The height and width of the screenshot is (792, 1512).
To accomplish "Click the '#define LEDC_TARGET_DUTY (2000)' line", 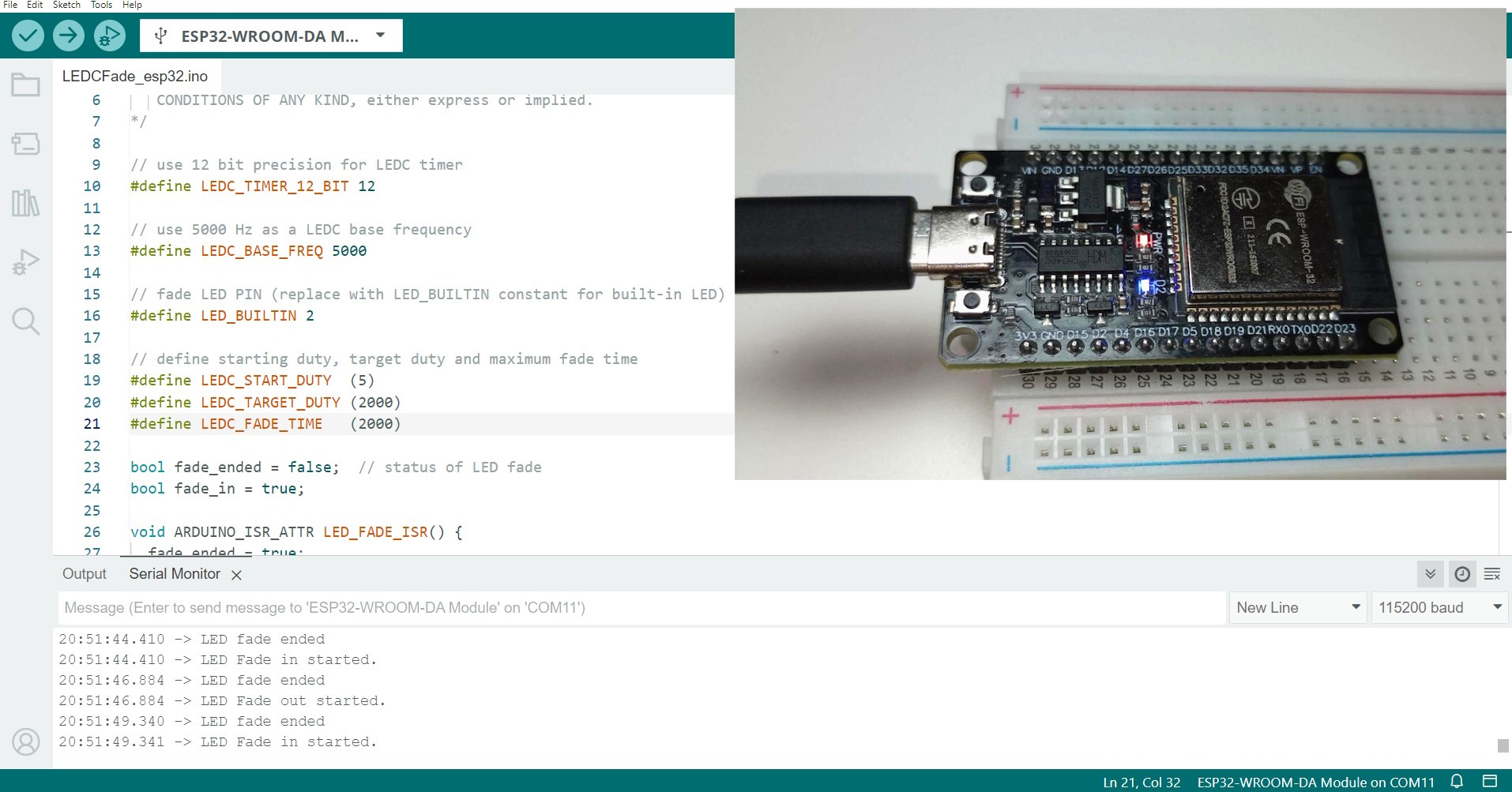I will click(x=265, y=403).
